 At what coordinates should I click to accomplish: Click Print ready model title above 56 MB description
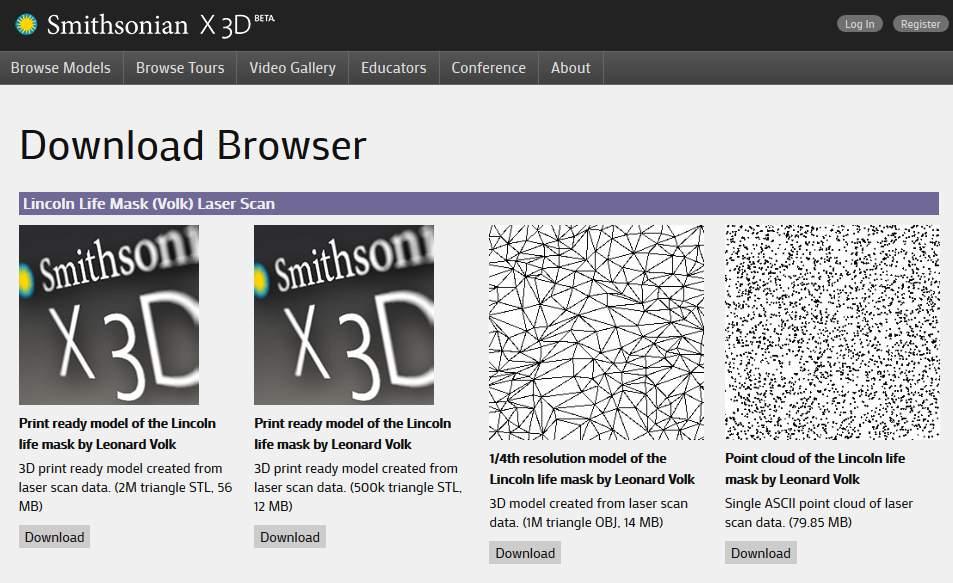point(117,433)
